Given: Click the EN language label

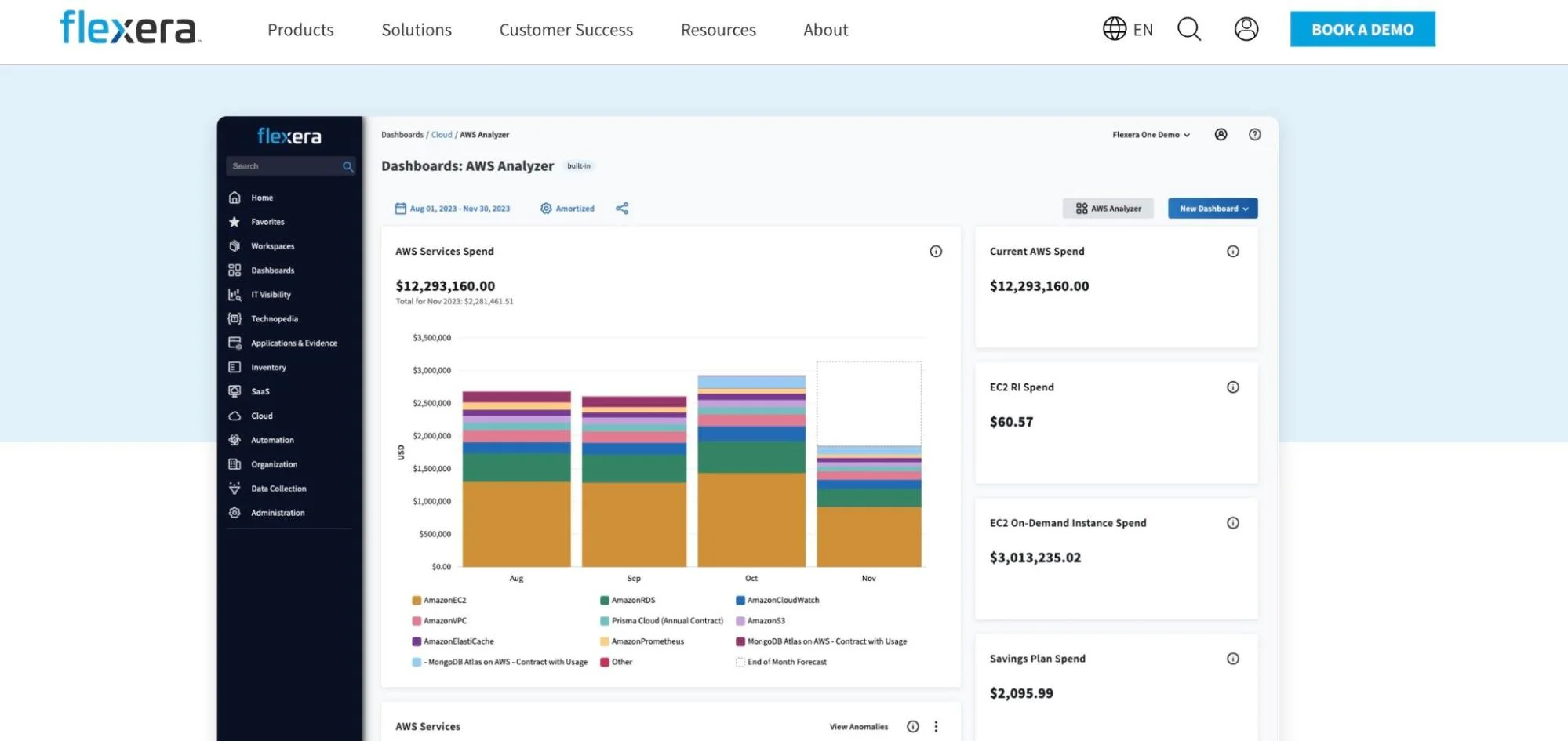Looking at the screenshot, I should pos(1143,30).
